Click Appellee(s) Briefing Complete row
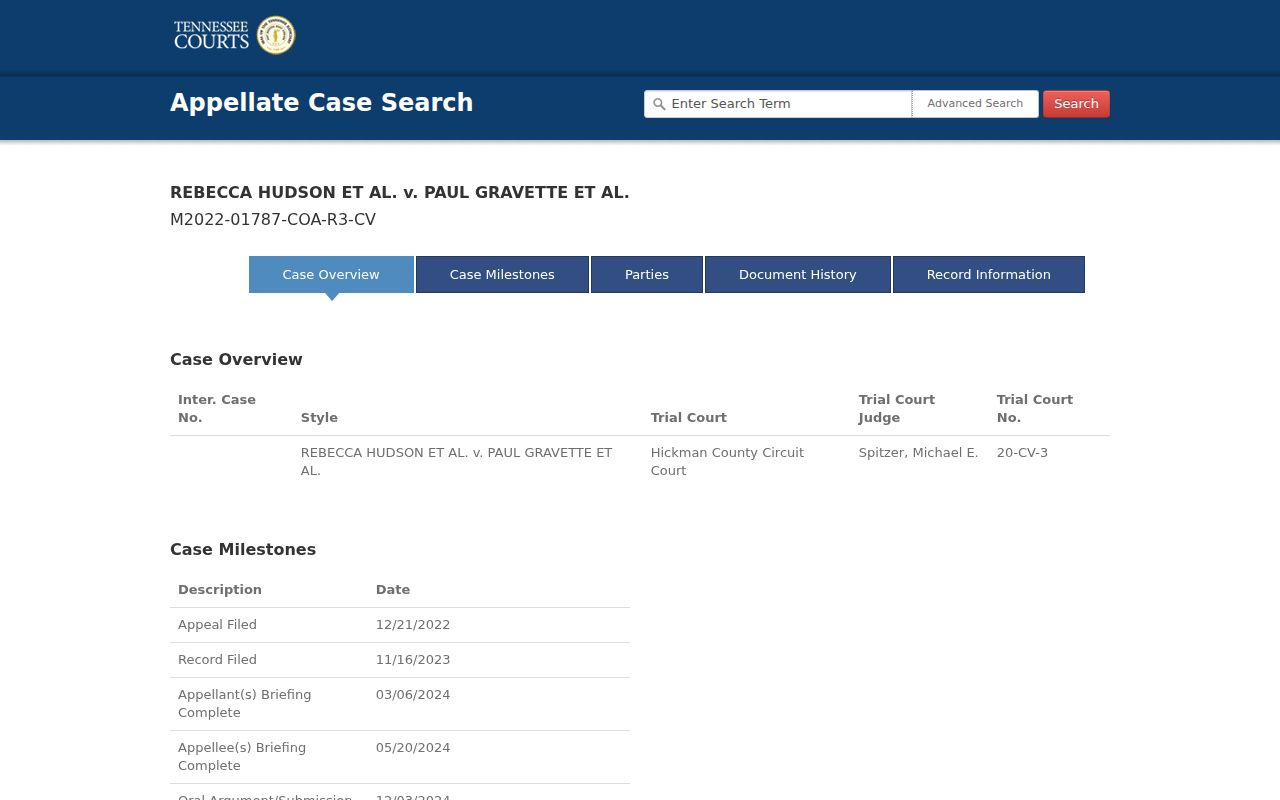1280x800 pixels. pos(400,757)
